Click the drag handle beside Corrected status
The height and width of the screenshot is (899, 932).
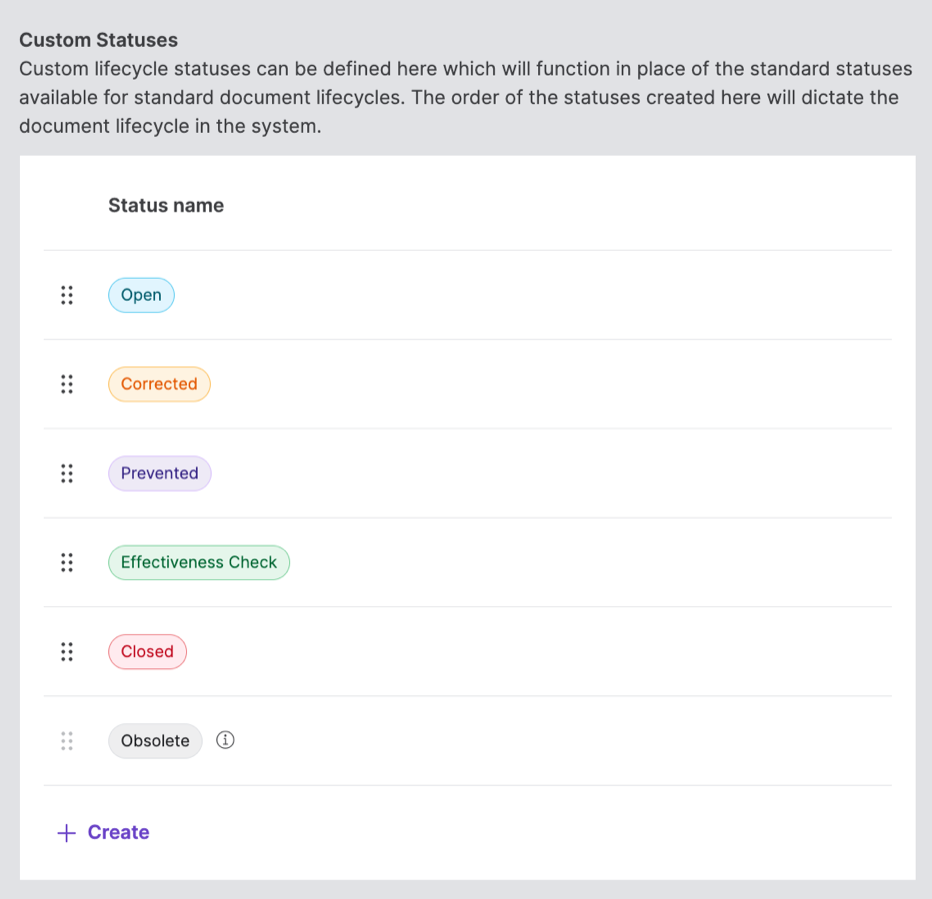point(67,384)
